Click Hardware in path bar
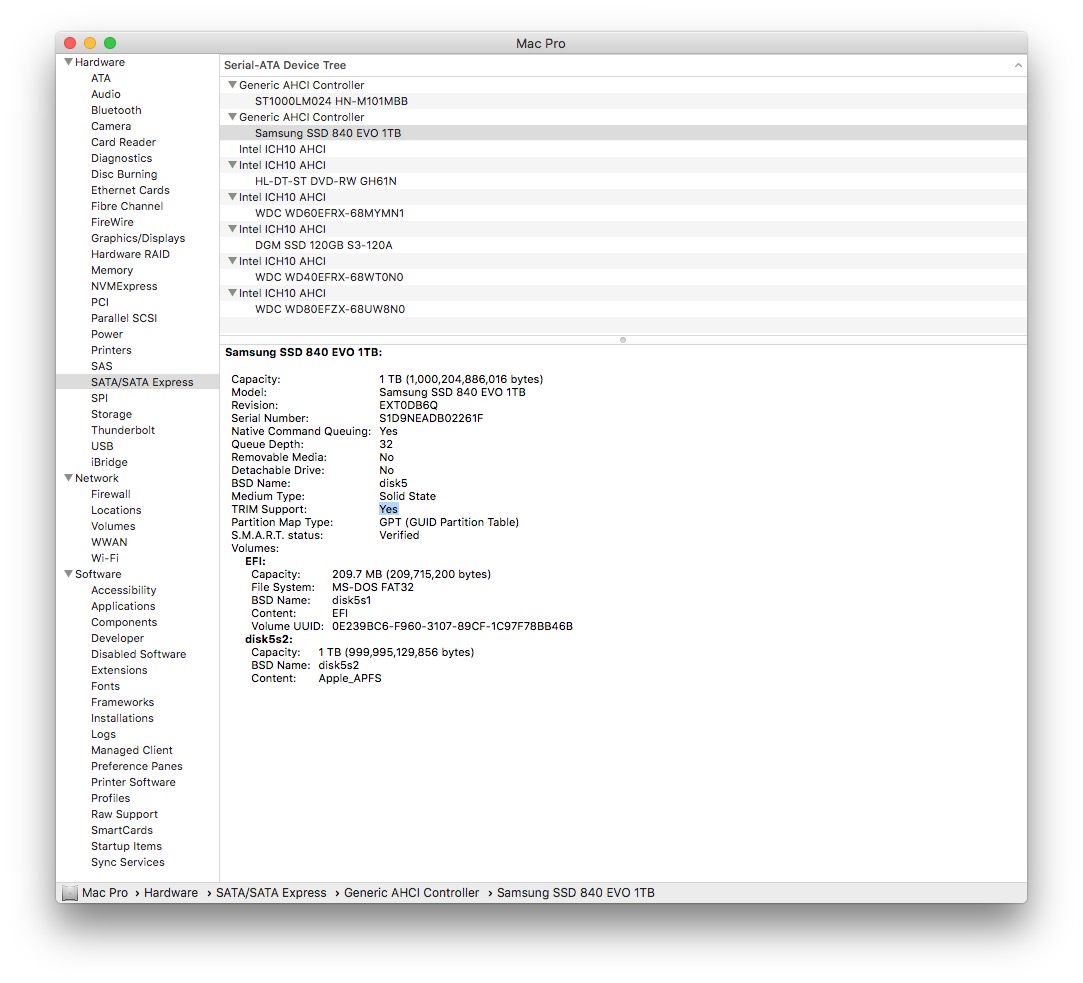The image size is (1083, 983). [171, 893]
